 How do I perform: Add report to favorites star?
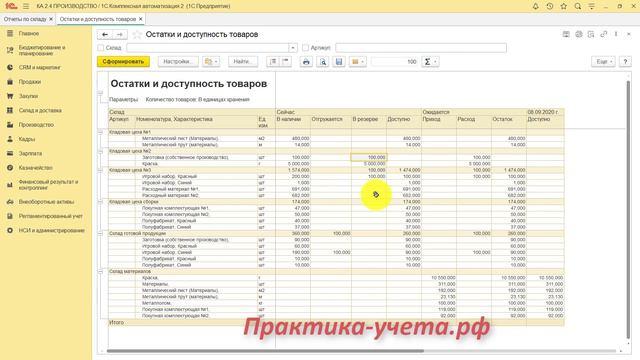pyautogui.click(x=137, y=35)
